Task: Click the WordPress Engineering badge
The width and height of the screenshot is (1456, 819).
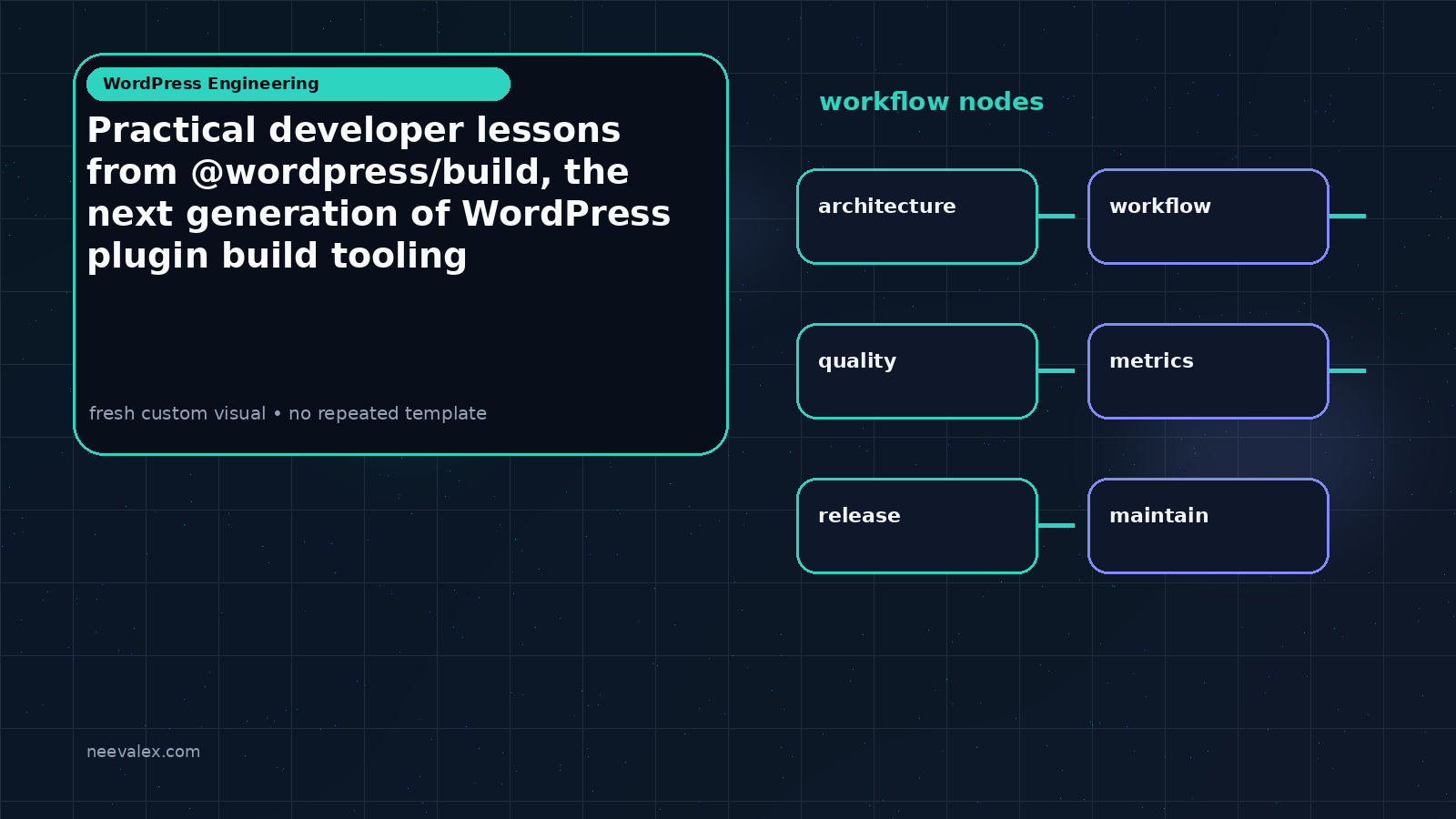Action: pyautogui.click(x=298, y=84)
